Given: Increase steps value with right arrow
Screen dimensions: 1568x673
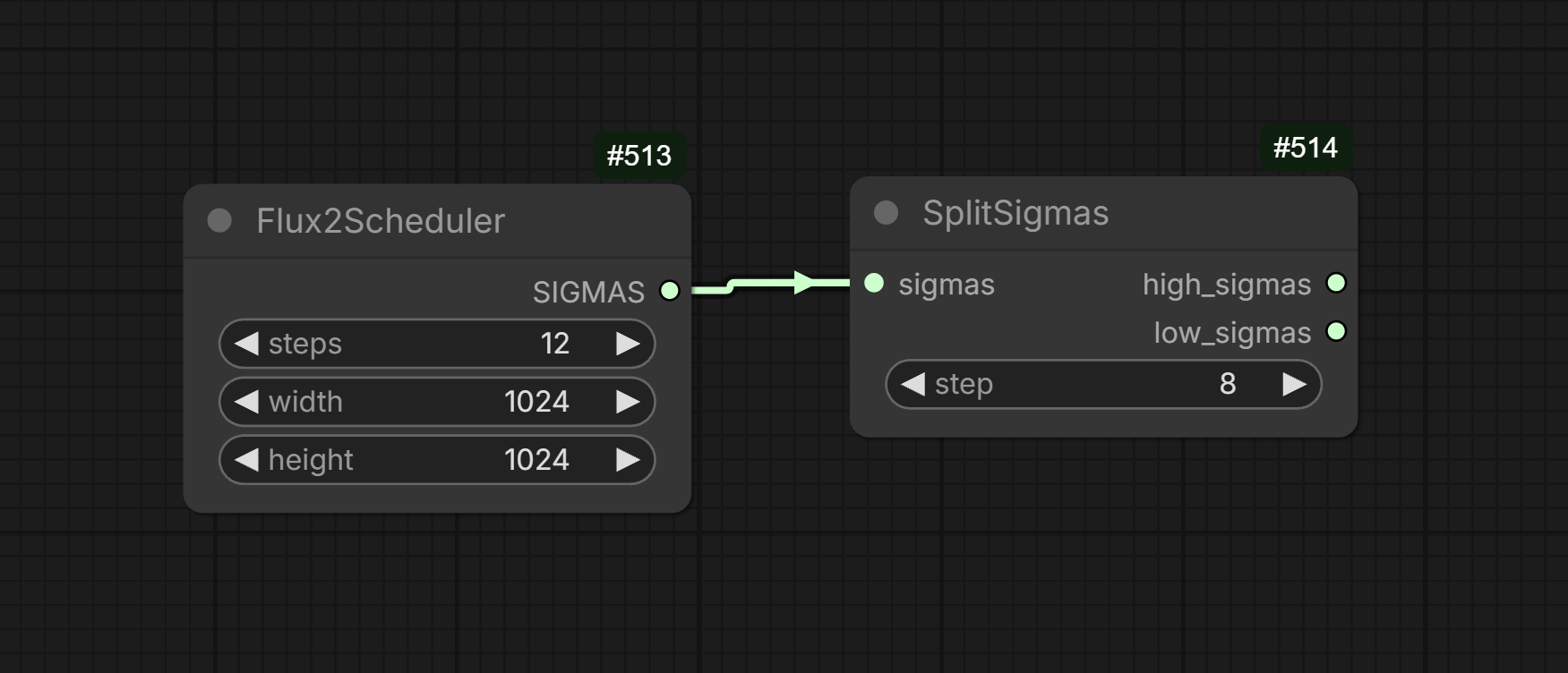Looking at the screenshot, I should (x=628, y=344).
